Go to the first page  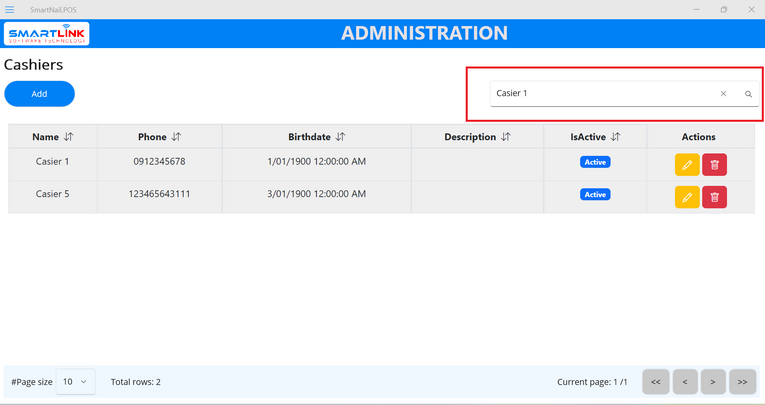[655, 382]
